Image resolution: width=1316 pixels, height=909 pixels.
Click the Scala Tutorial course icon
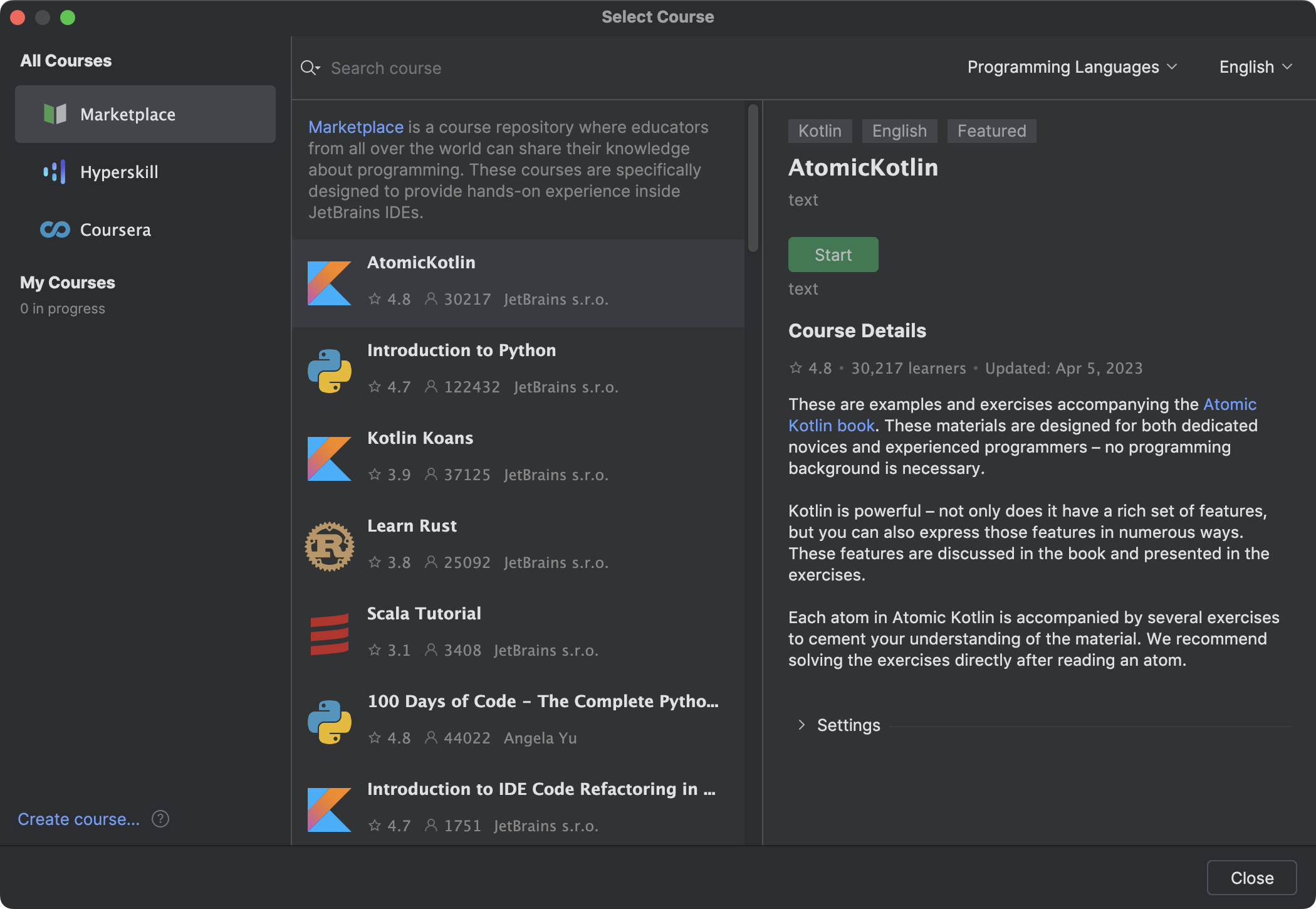pos(329,633)
